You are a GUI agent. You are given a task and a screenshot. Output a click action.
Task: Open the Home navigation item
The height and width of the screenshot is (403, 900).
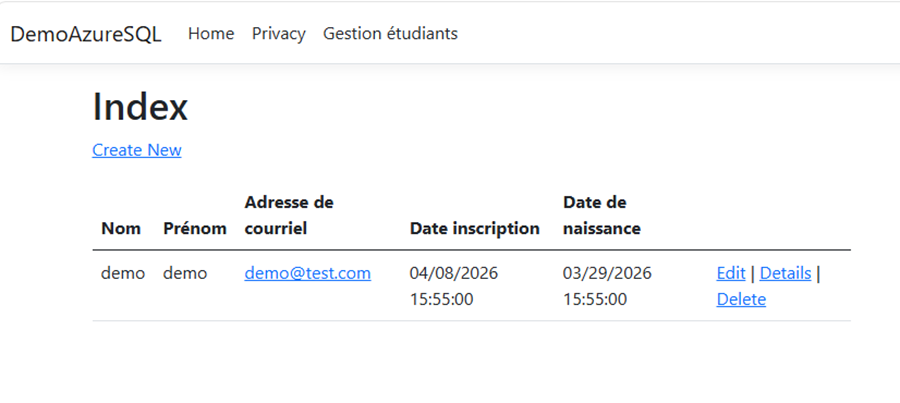(x=211, y=34)
